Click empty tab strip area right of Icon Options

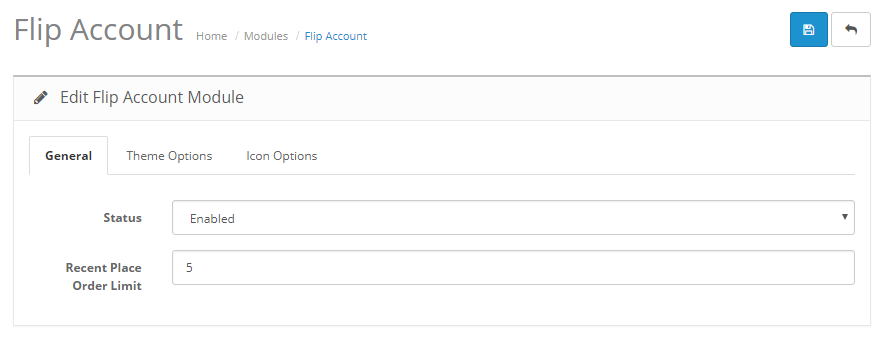tap(588, 155)
